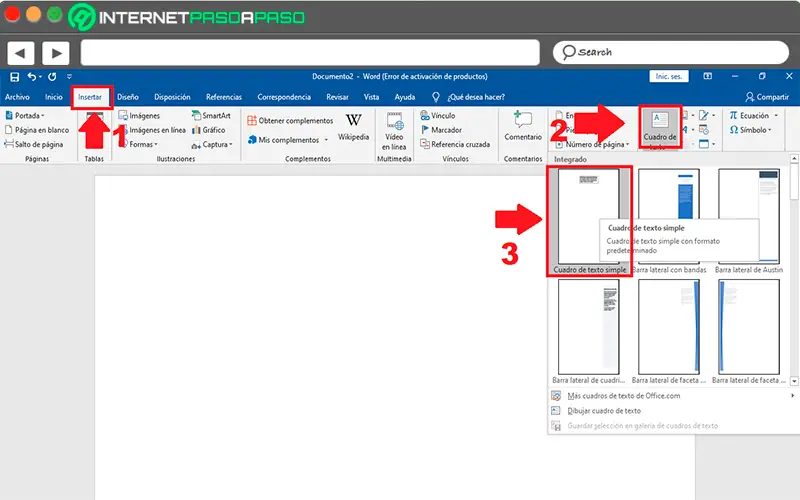The height and width of the screenshot is (500, 800).
Task: Click the Vínculo hyperlink button
Action: pyautogui.click(x=438, y=115)
